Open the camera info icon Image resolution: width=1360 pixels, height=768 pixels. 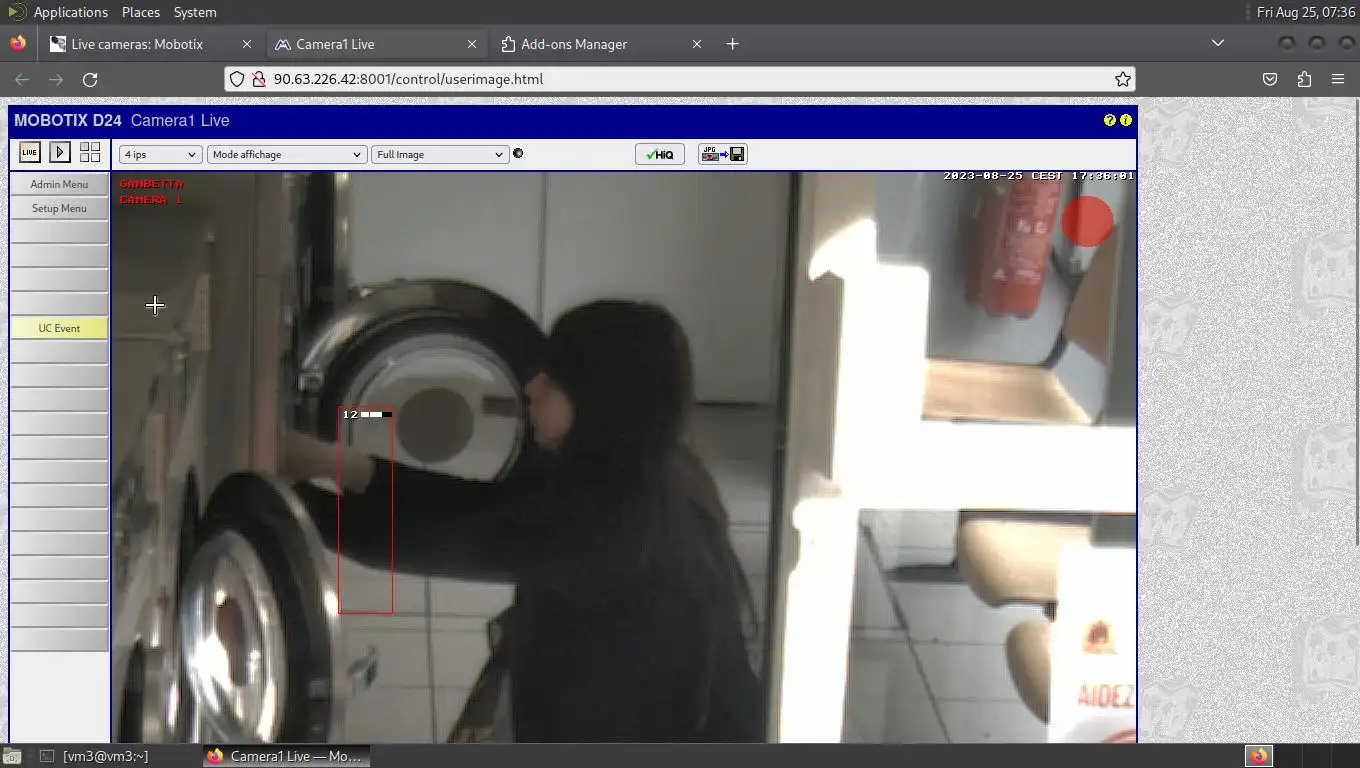tap(1126, 120)
